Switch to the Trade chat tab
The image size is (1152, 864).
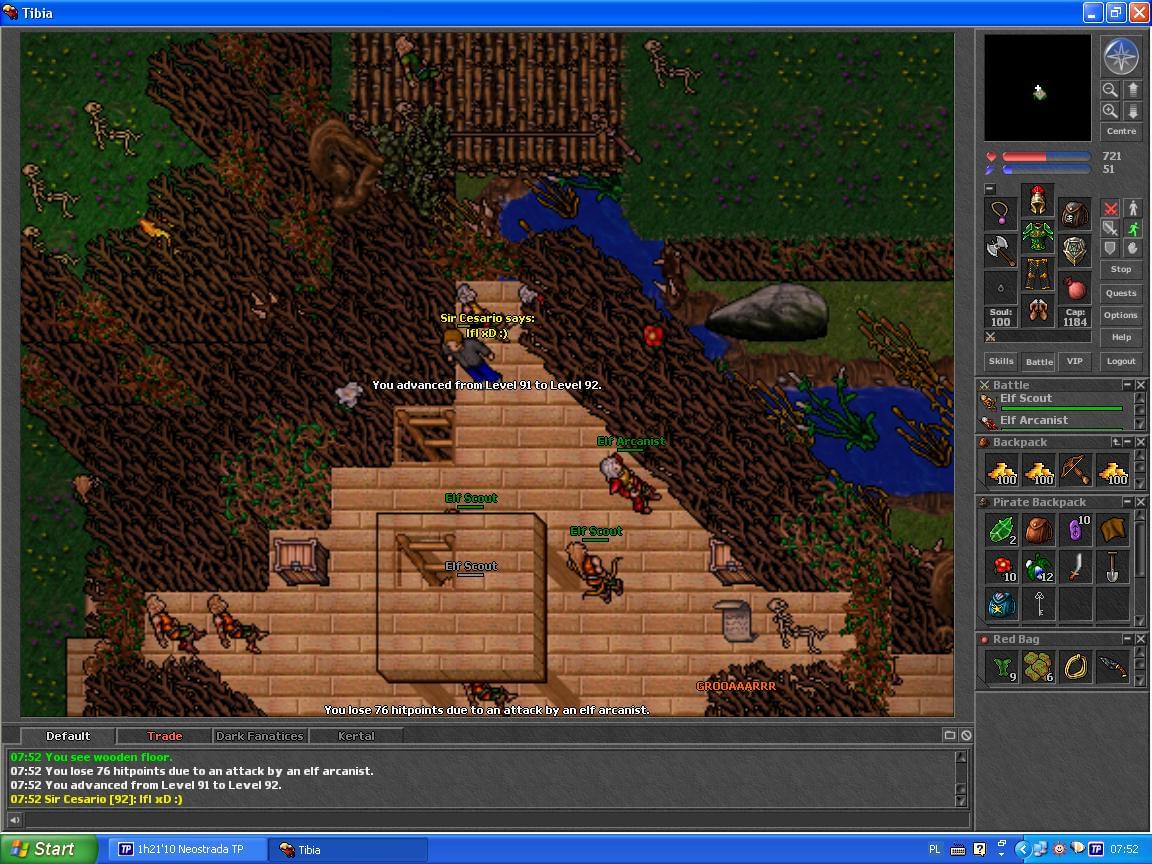coord(164,735)
